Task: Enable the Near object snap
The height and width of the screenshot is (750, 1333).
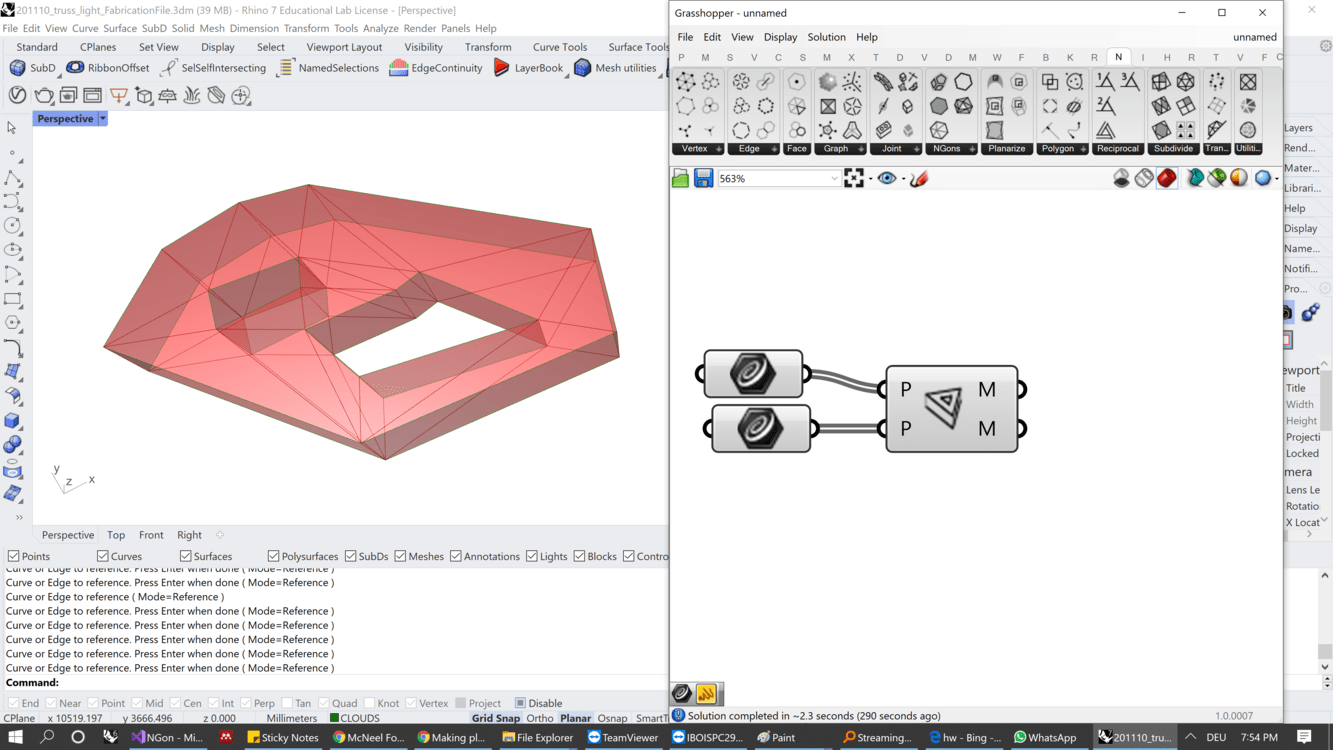Action: pyautogui.click(x=51, y=703)
